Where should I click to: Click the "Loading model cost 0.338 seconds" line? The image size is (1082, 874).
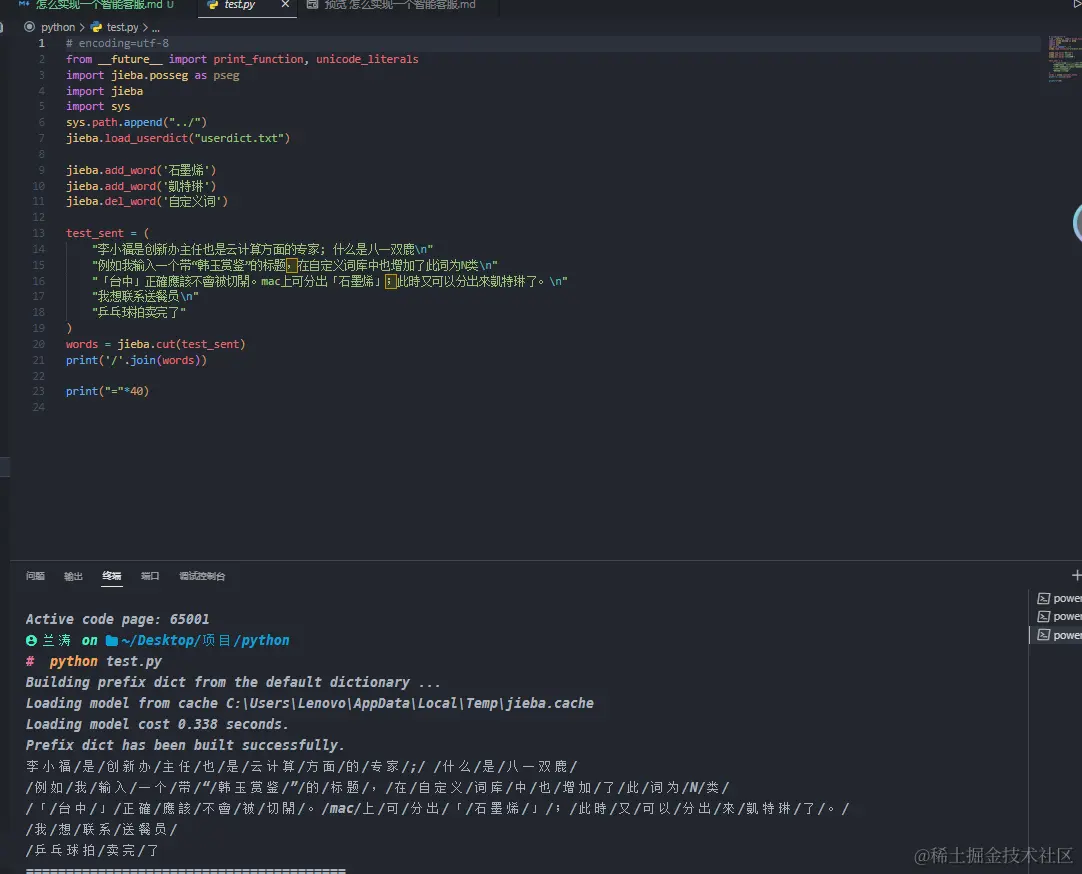tap(157, 724)
